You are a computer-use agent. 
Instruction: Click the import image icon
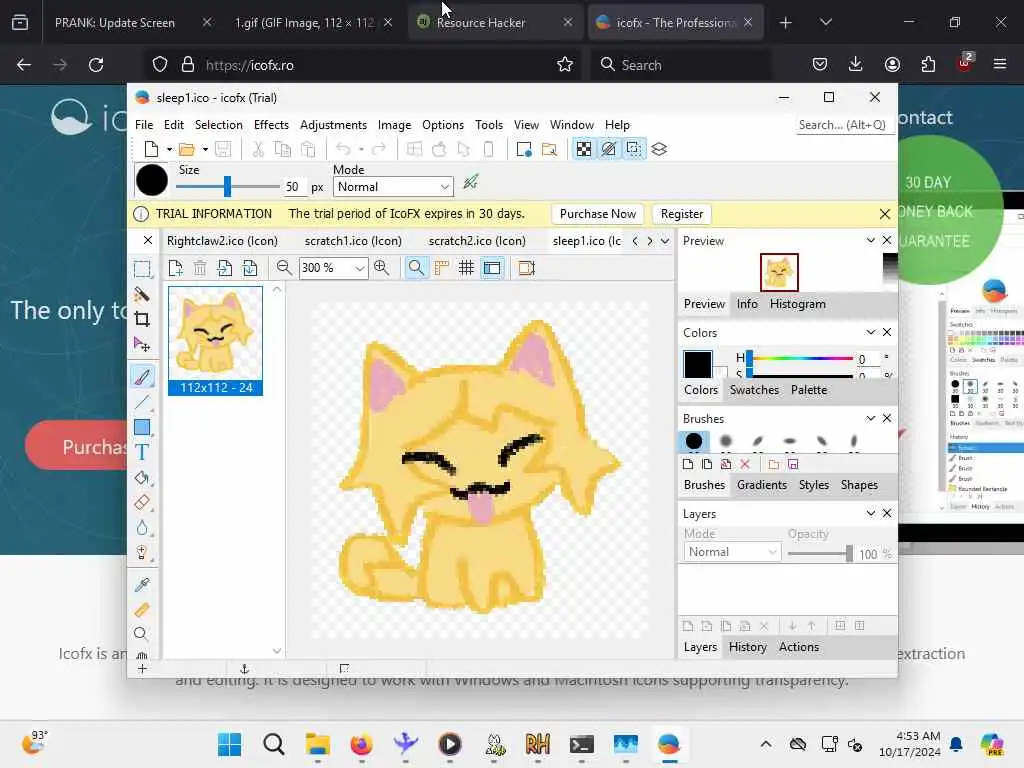coord(225,268)
